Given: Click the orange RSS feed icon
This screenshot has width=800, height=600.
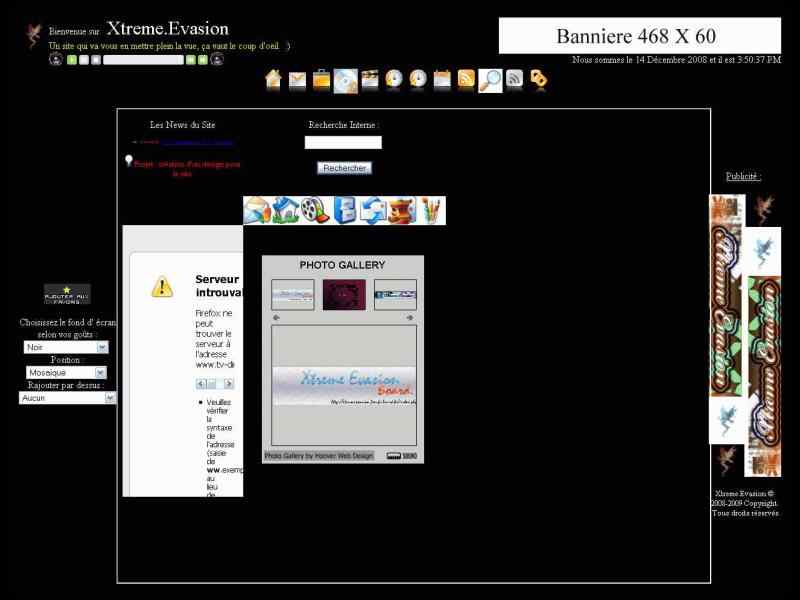Looking at the screenshot, I should coord(466,80).
